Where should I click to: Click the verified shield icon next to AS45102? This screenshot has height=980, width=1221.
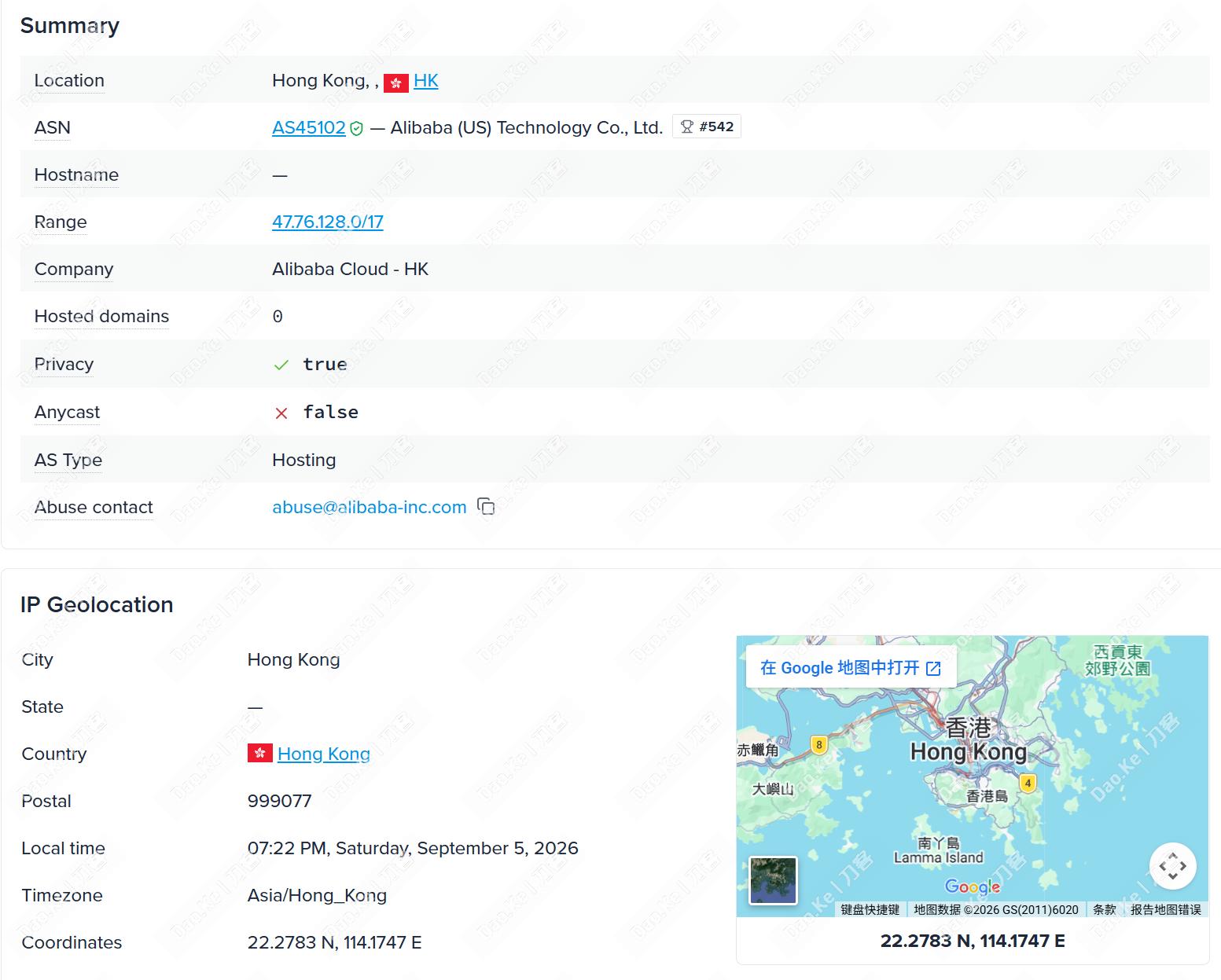pos(356,128)
